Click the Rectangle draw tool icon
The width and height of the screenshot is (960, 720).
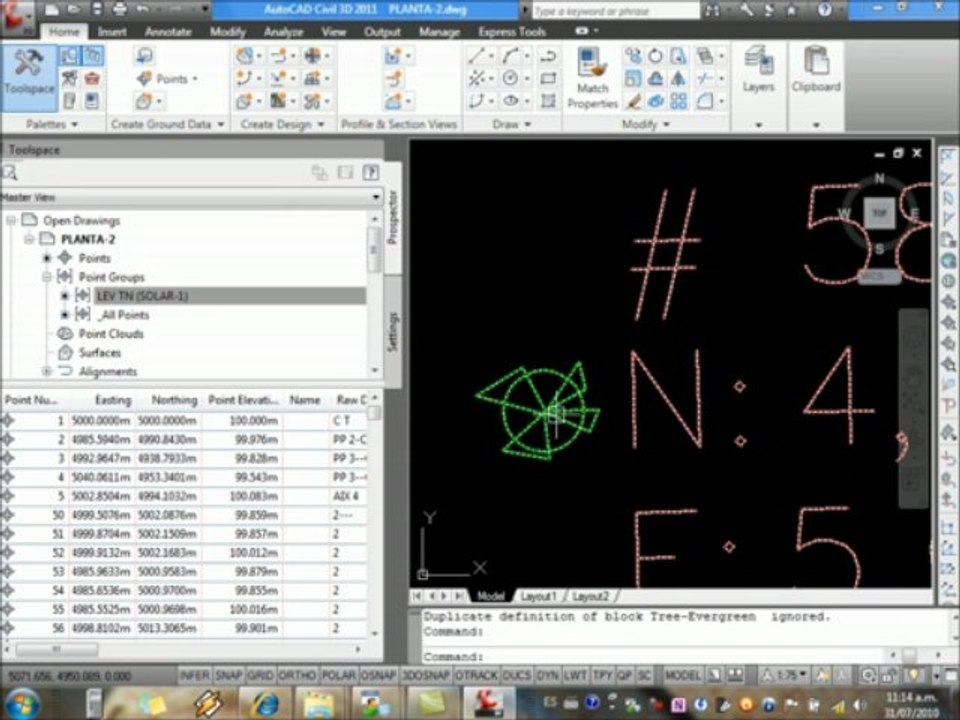click(548, 78)
